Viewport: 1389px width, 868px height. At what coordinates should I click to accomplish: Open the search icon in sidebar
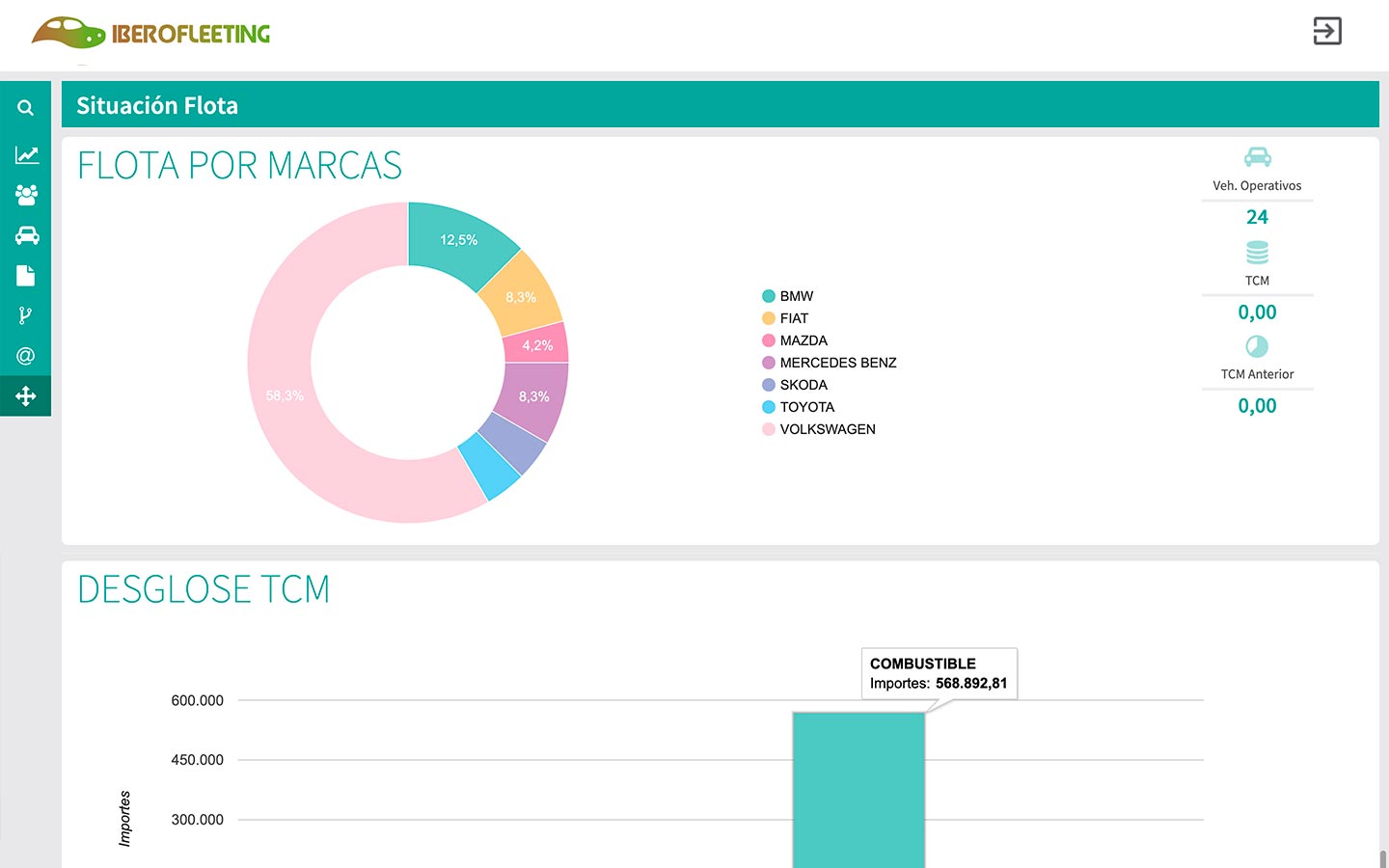[x=26, y=108]
